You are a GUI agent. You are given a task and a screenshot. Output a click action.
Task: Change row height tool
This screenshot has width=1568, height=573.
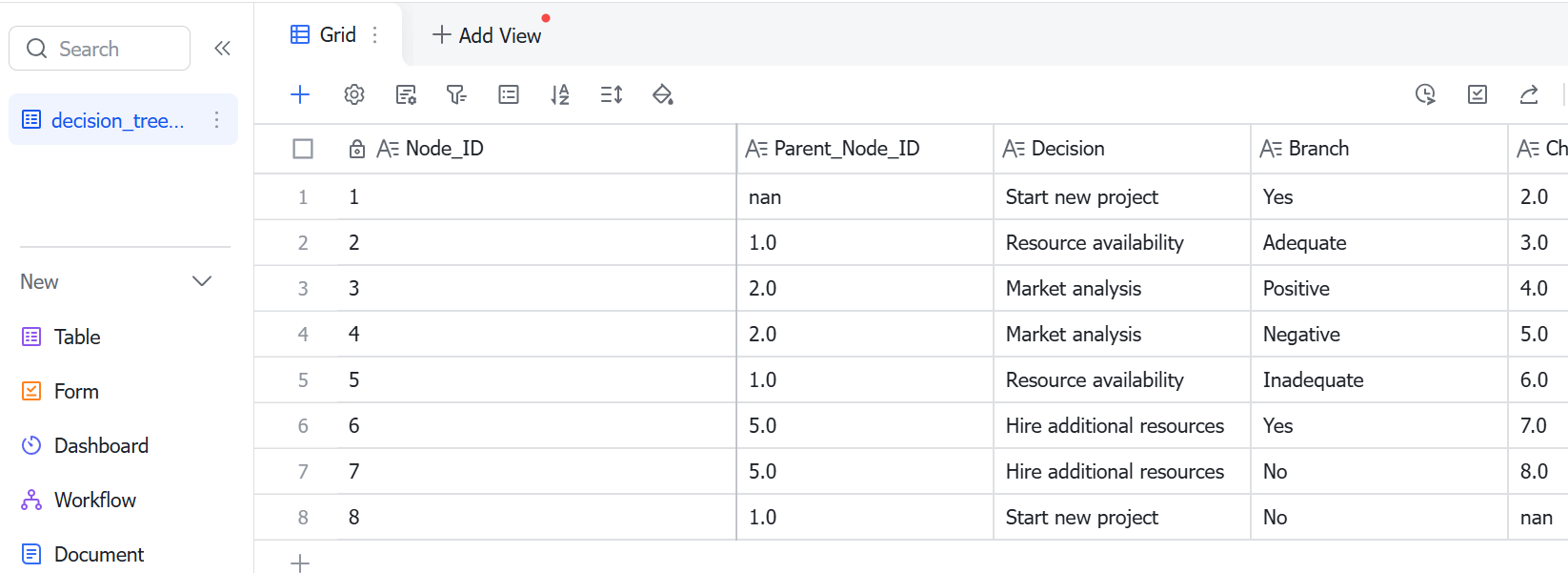tap(612, 94)
